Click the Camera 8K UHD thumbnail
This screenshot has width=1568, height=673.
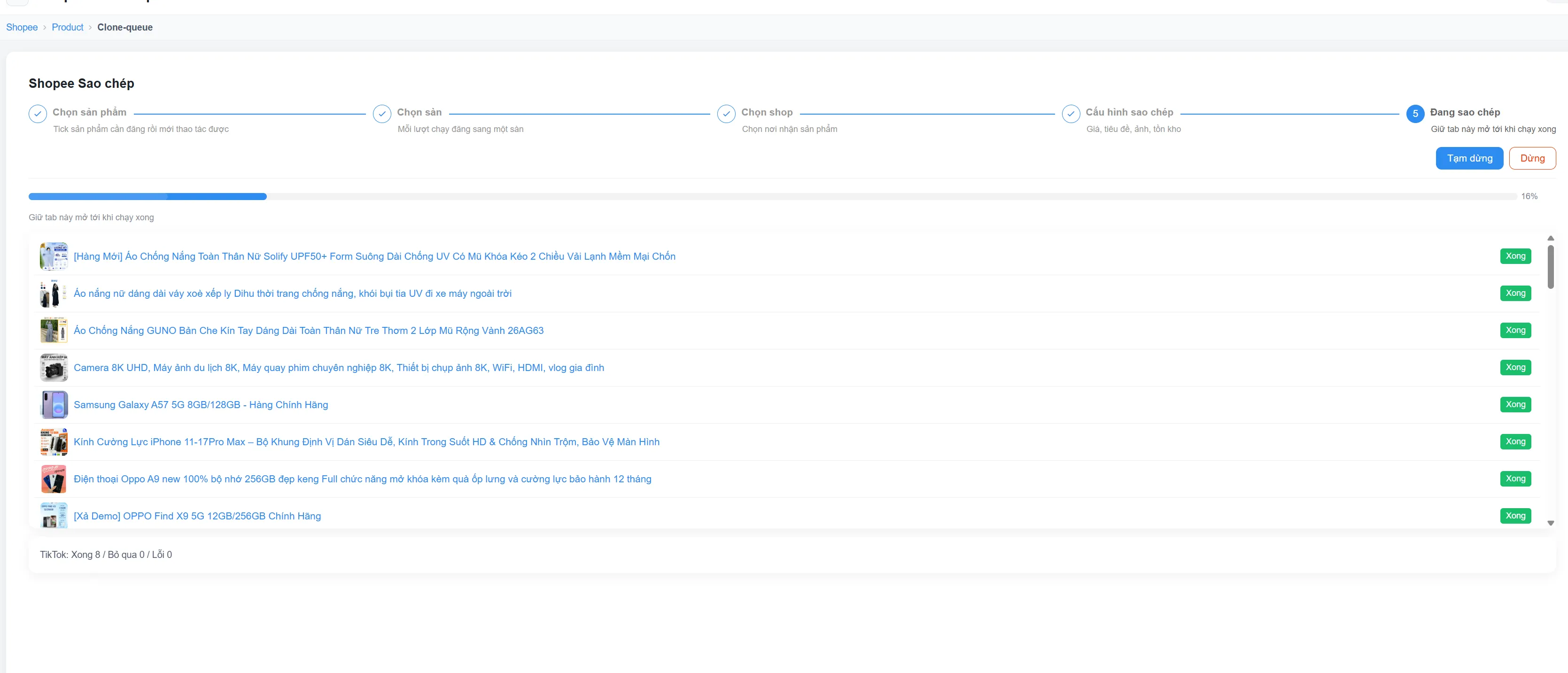pos(54,368)
